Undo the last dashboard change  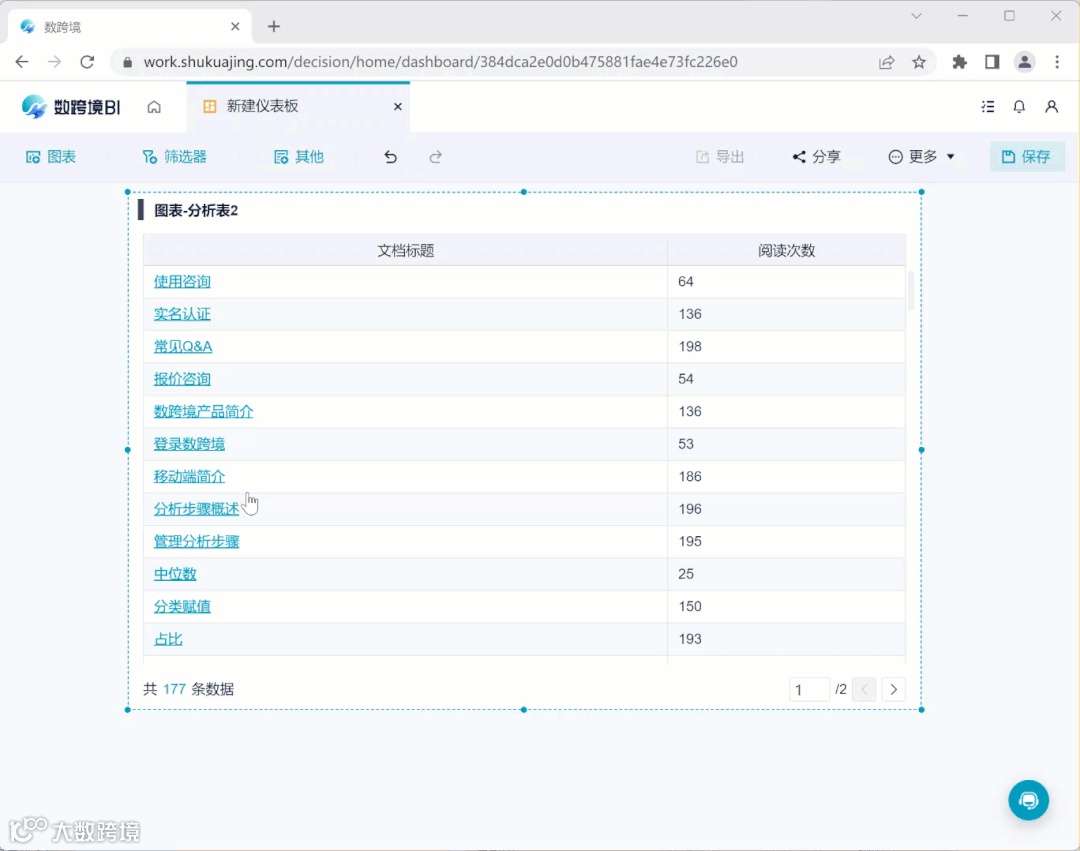[390, 156]
